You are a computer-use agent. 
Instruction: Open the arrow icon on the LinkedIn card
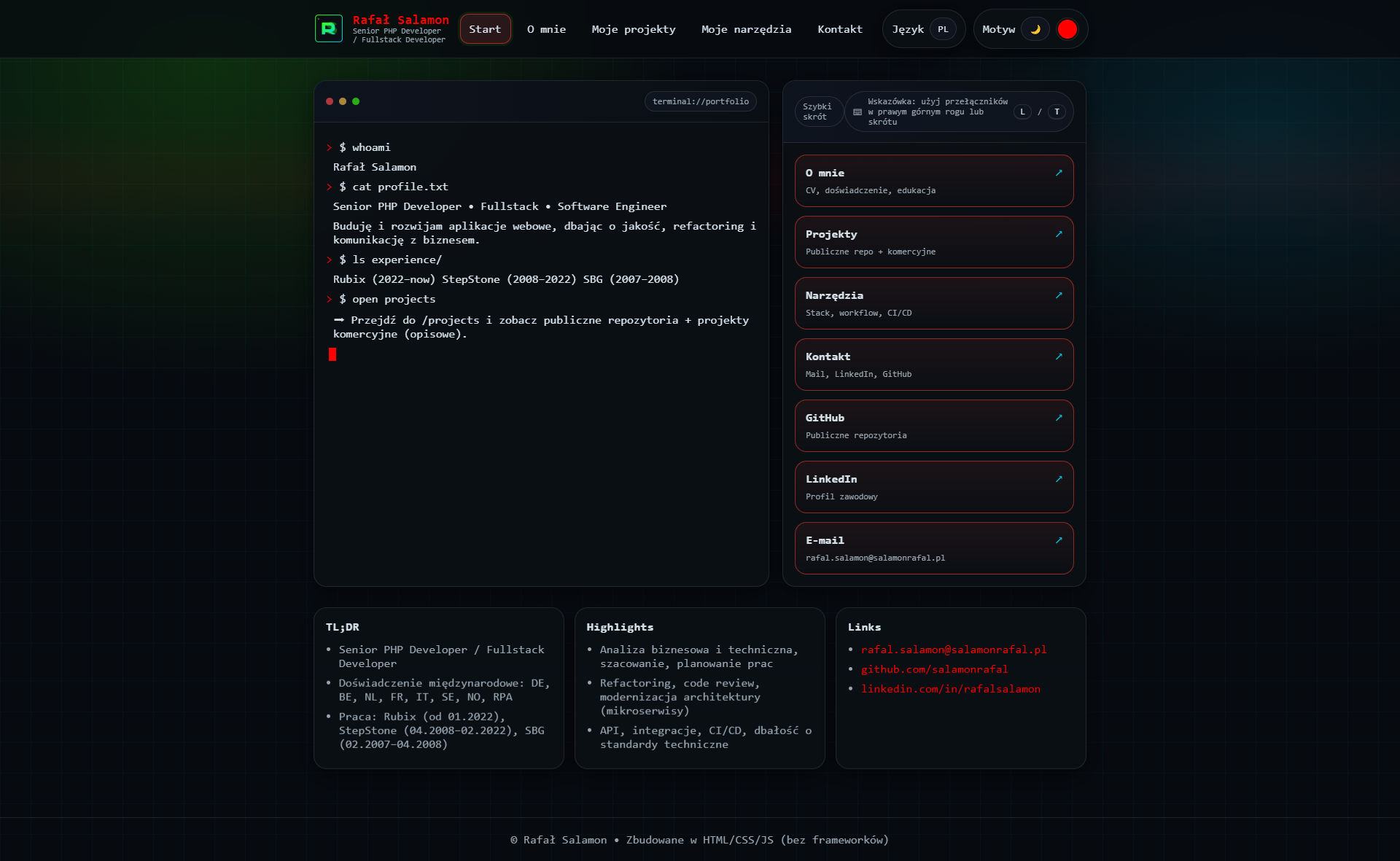(x=1059, y=480)
